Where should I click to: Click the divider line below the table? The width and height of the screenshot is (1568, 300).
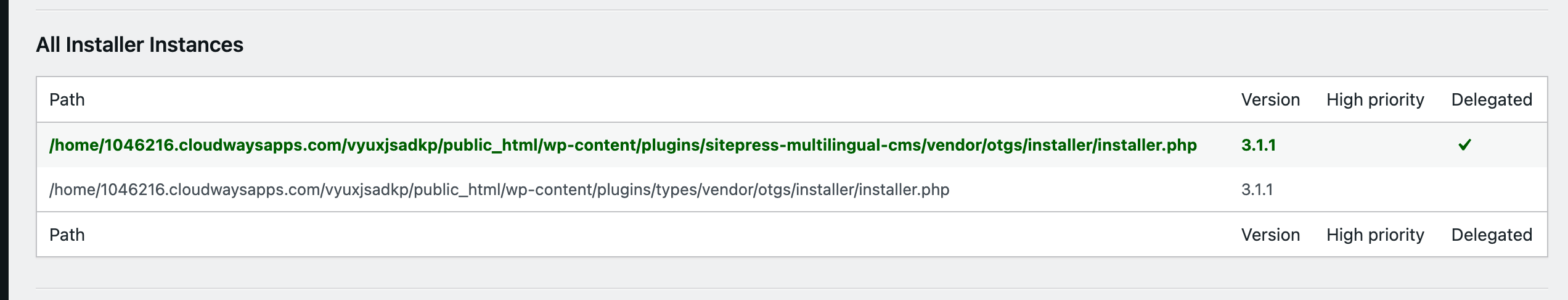[x=792, y=288]
